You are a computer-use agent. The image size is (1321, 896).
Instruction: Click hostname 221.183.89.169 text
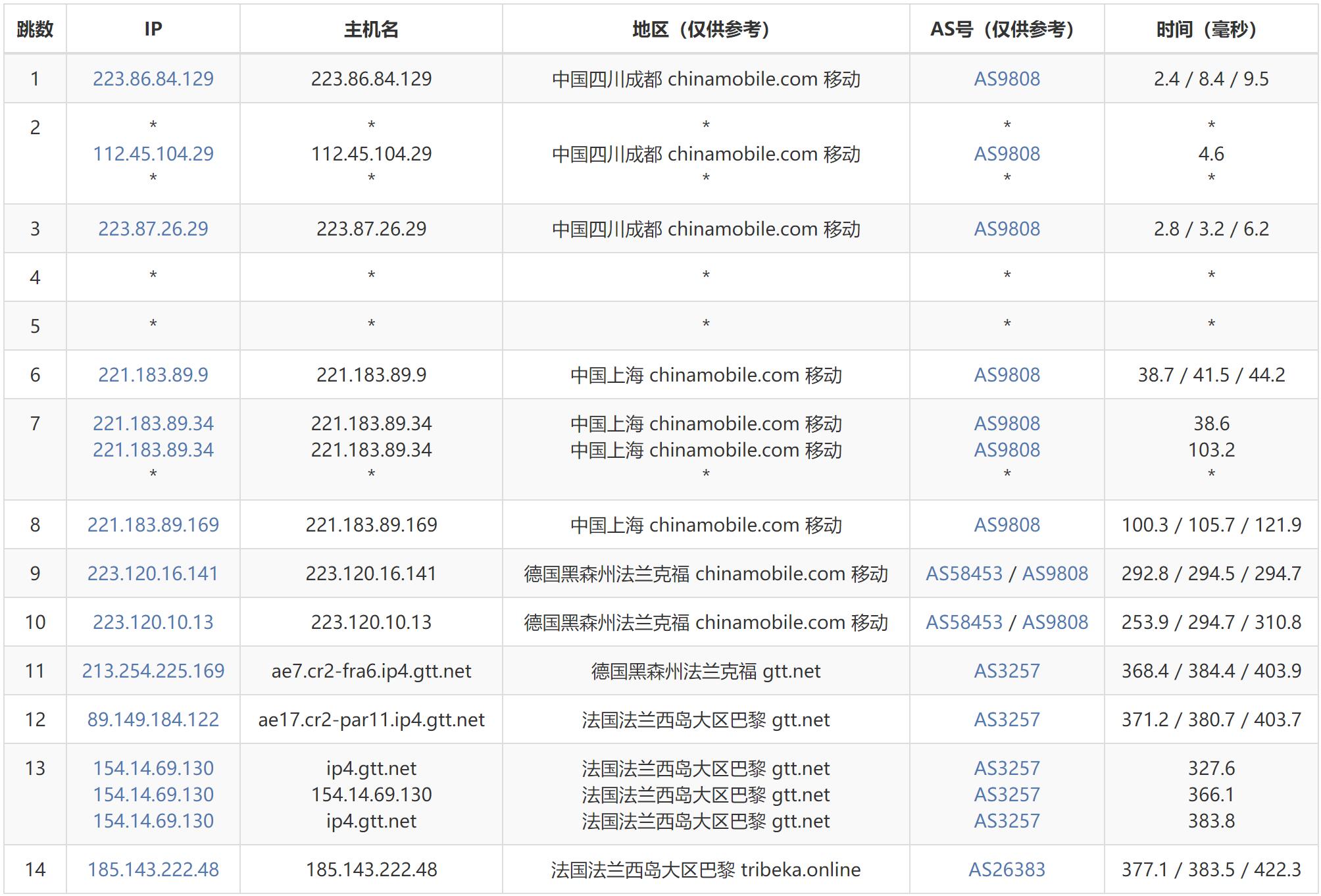pyautogui.click(x=371, y=525)
